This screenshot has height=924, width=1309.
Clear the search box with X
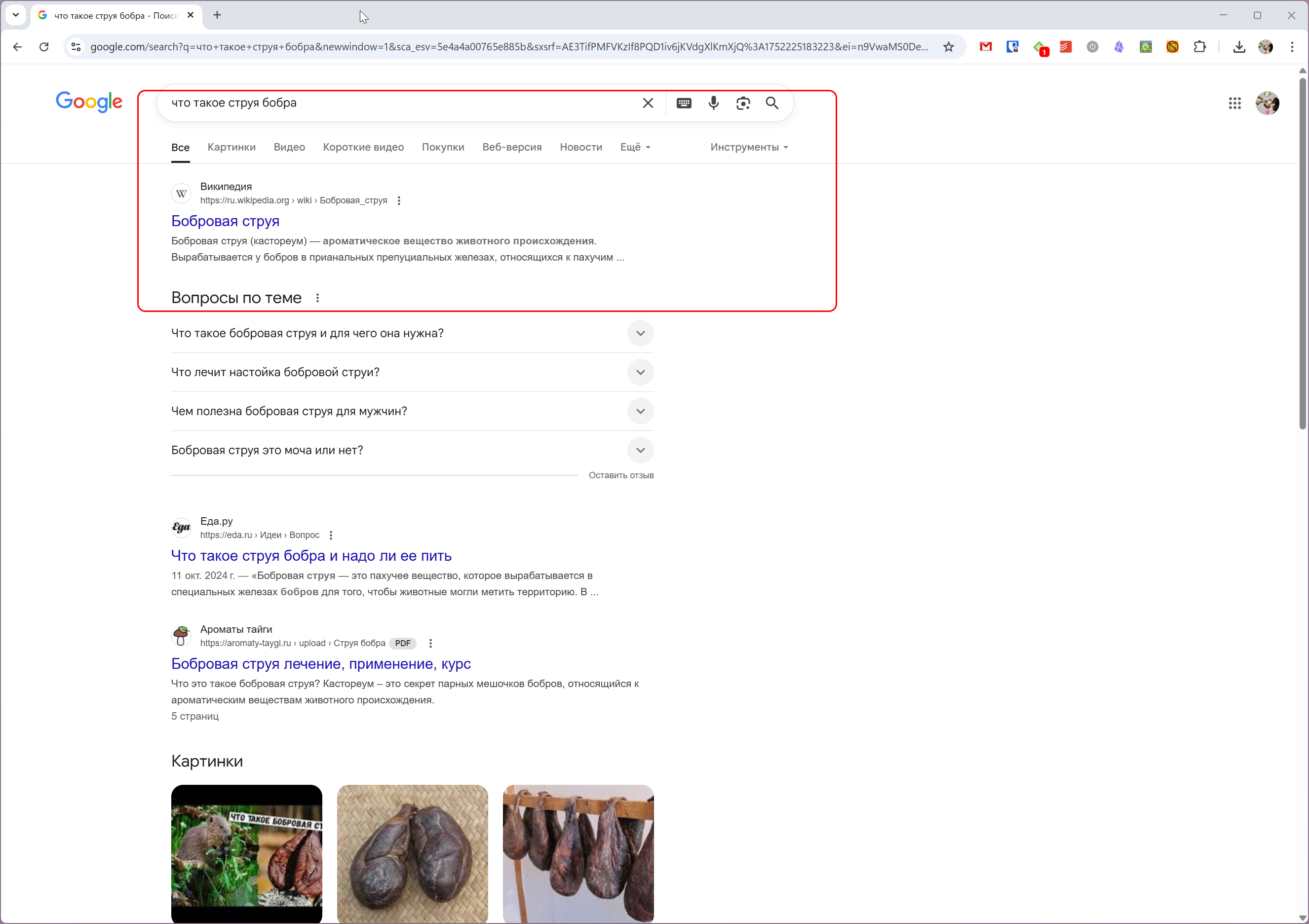pos(648,103)
